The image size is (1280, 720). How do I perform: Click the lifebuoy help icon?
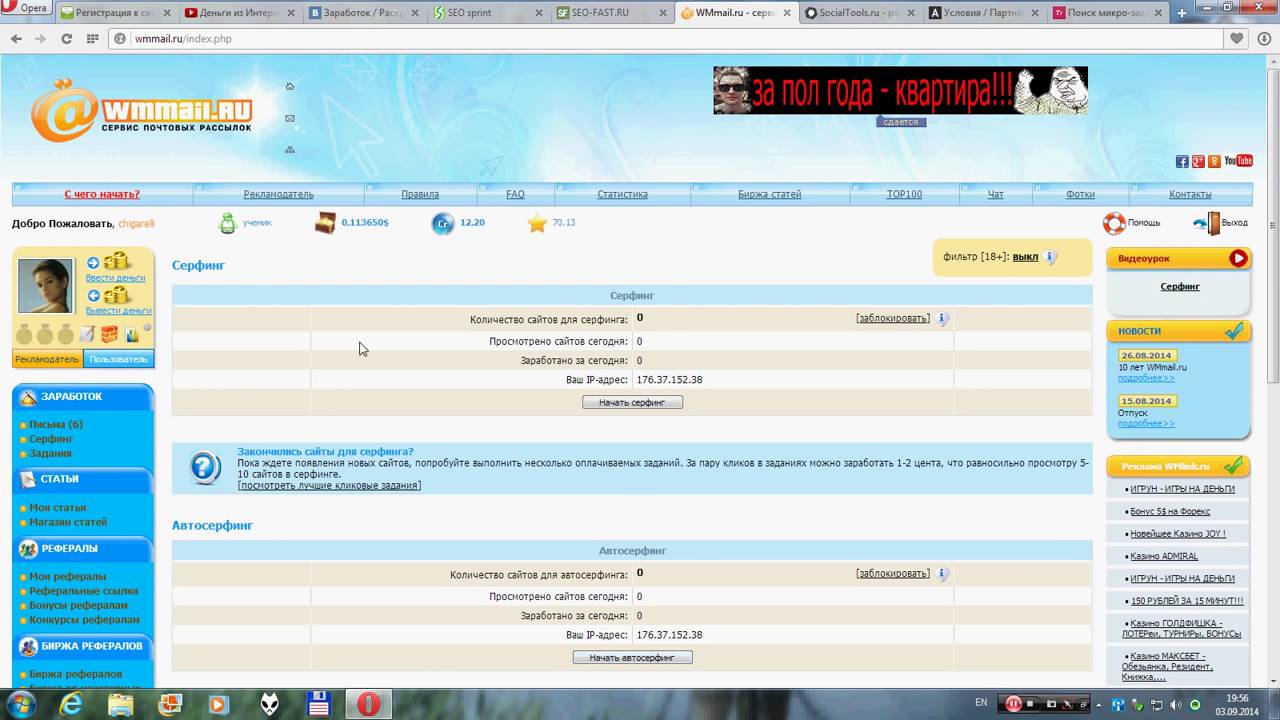(x=1114, y=223)
